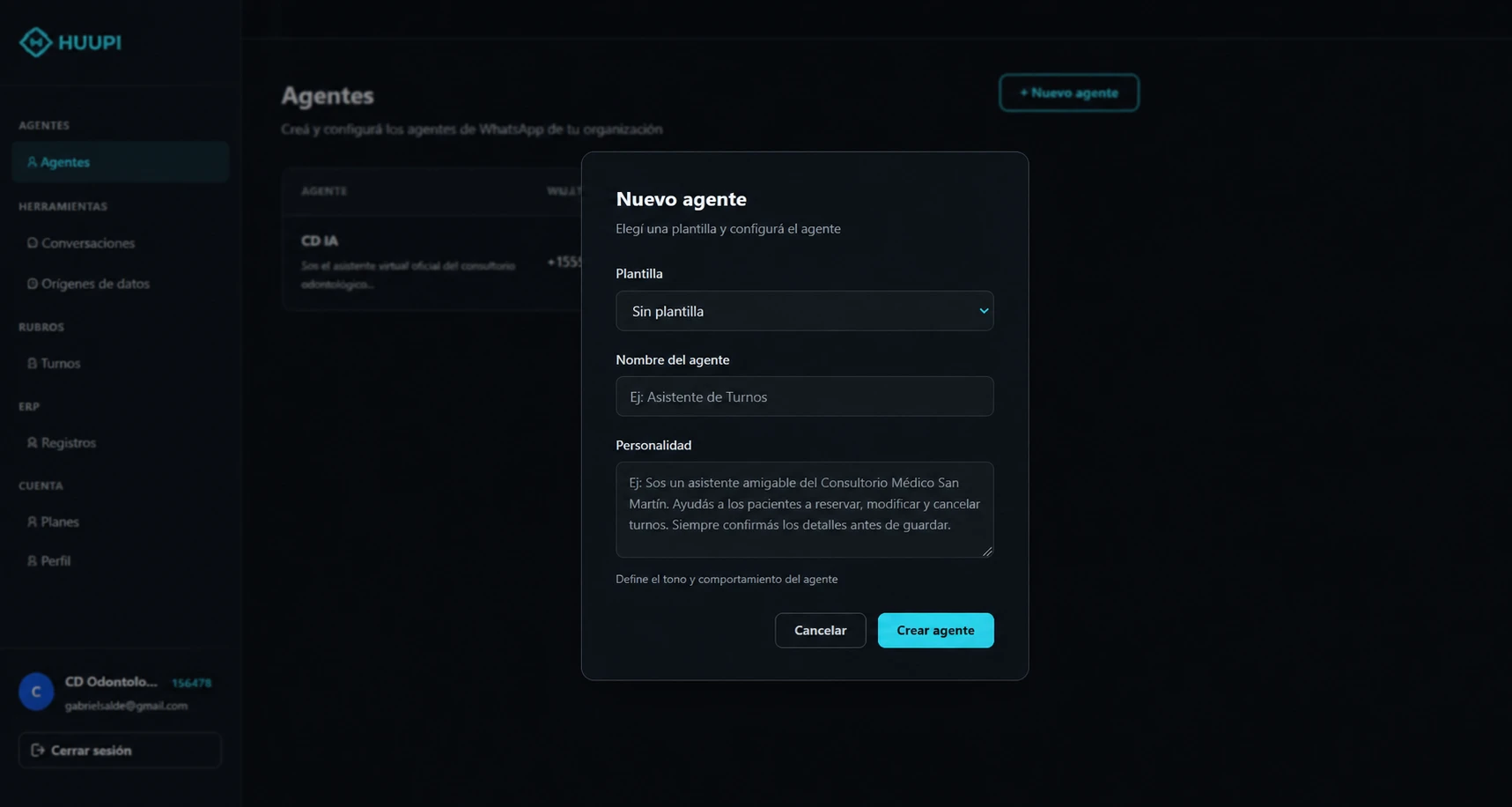Open Orígenes de datos in the sidebar
1512x807 pixels.
click(121, 284)
